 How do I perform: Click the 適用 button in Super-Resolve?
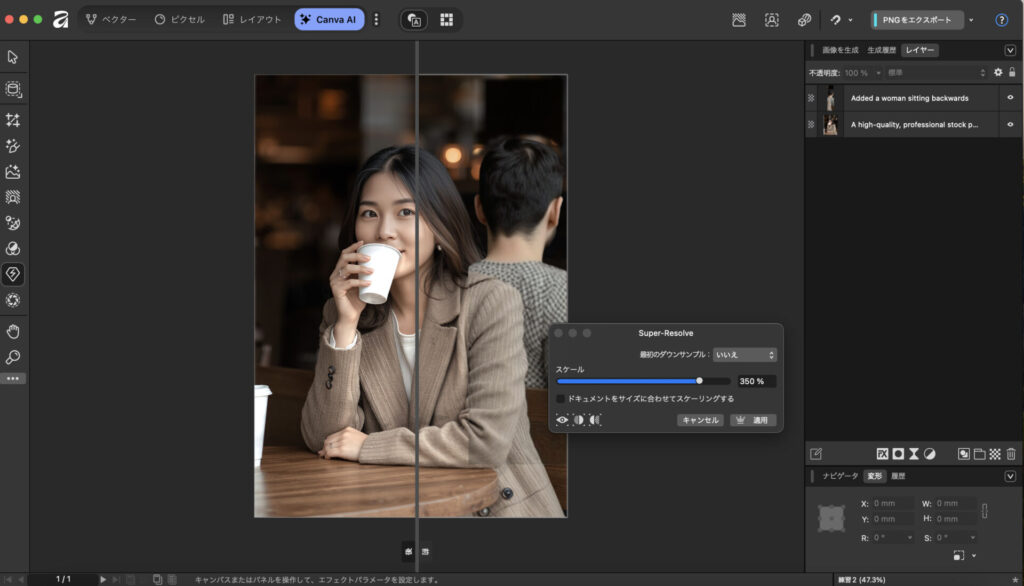click(x=753, y=420)
